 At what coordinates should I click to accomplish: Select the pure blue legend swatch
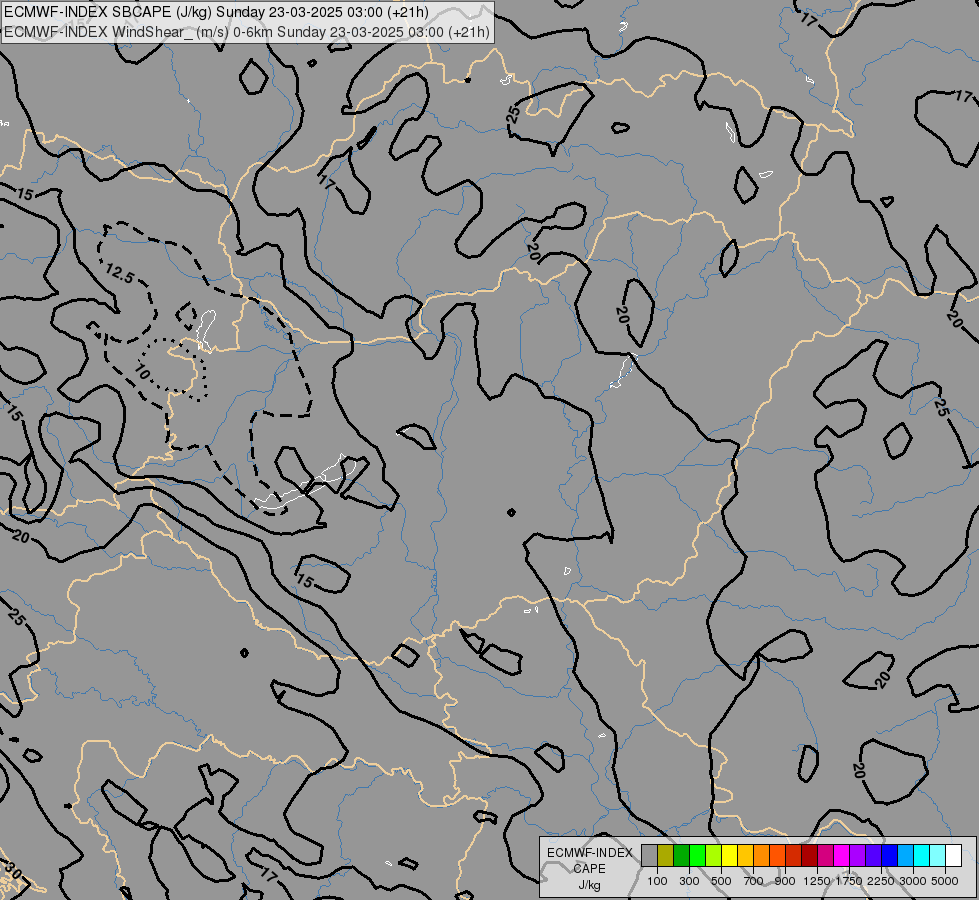coord(889,855)
